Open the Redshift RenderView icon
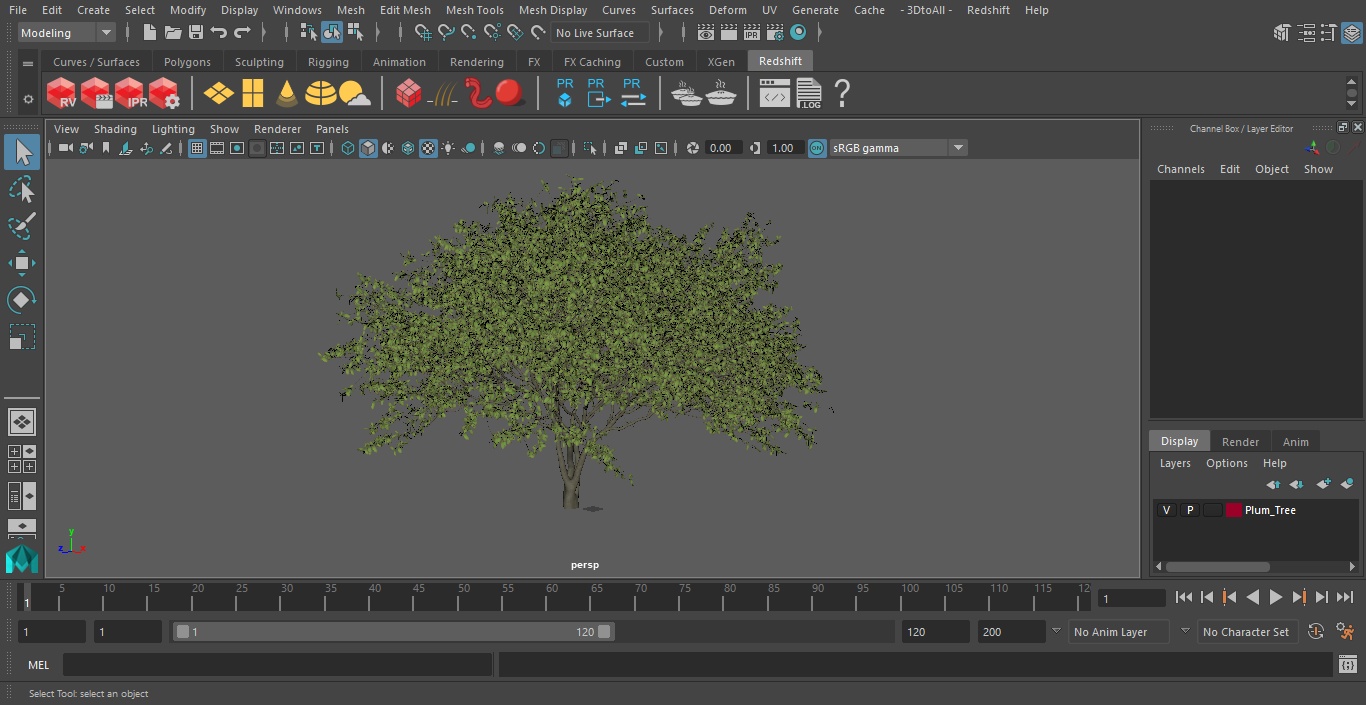Screen dimensions: 1366x705 [x=62, y=94]
